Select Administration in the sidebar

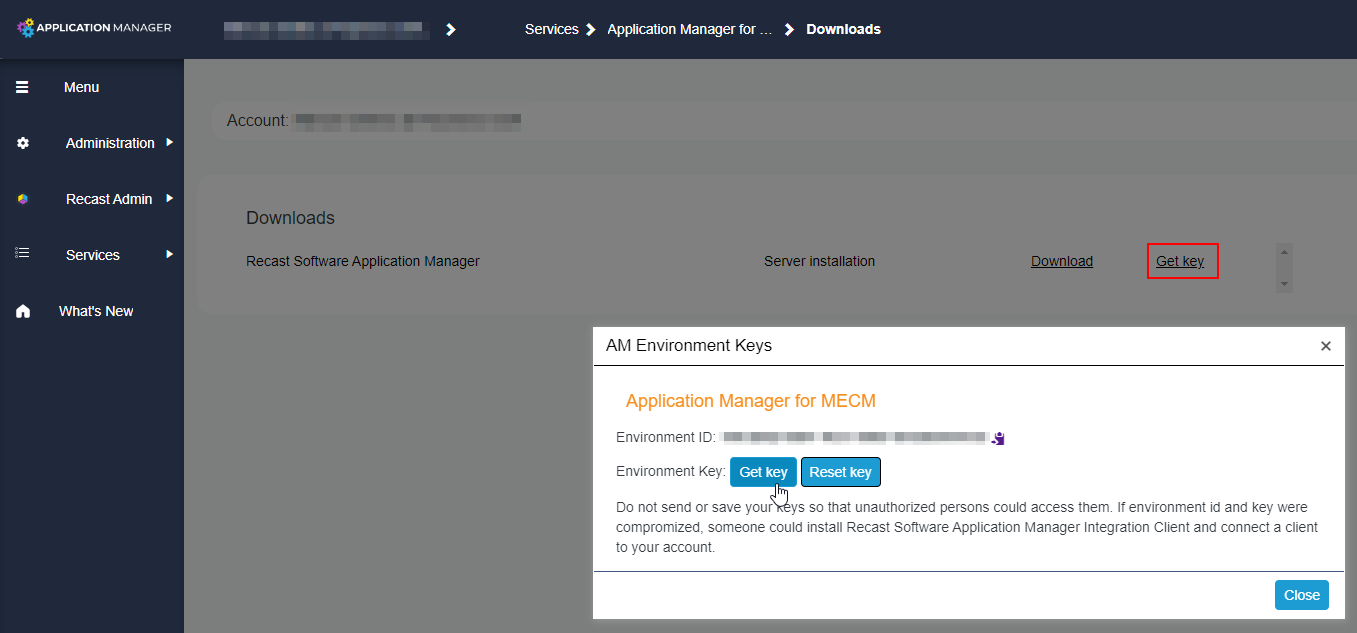(110, 143)
